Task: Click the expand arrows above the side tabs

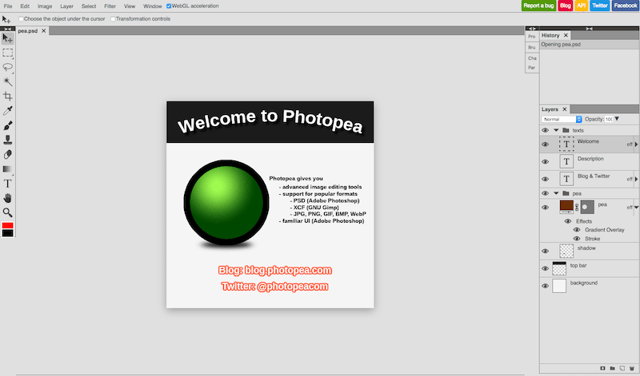Action: [532, 29]
